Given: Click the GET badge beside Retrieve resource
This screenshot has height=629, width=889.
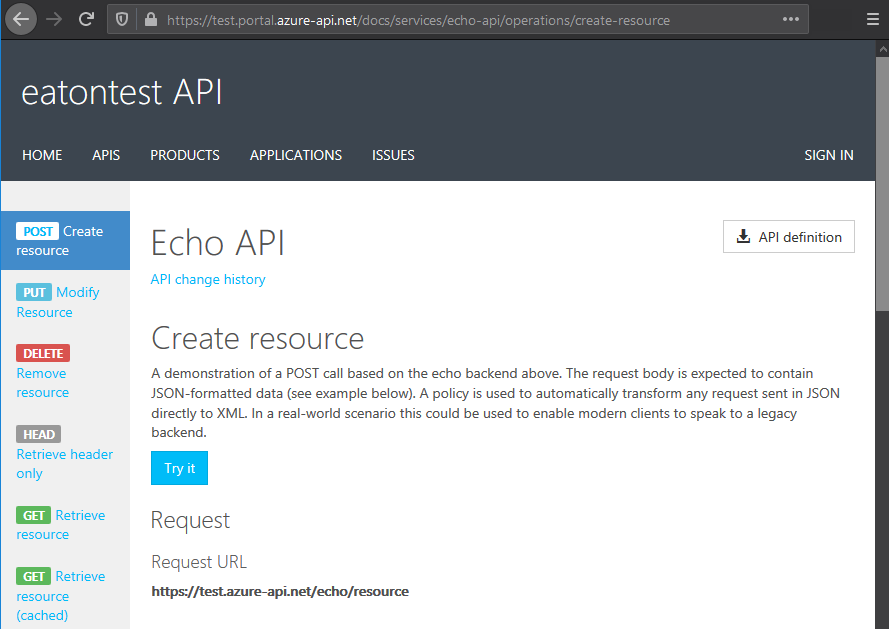Looking at the screenshot, I should point(33,515).
